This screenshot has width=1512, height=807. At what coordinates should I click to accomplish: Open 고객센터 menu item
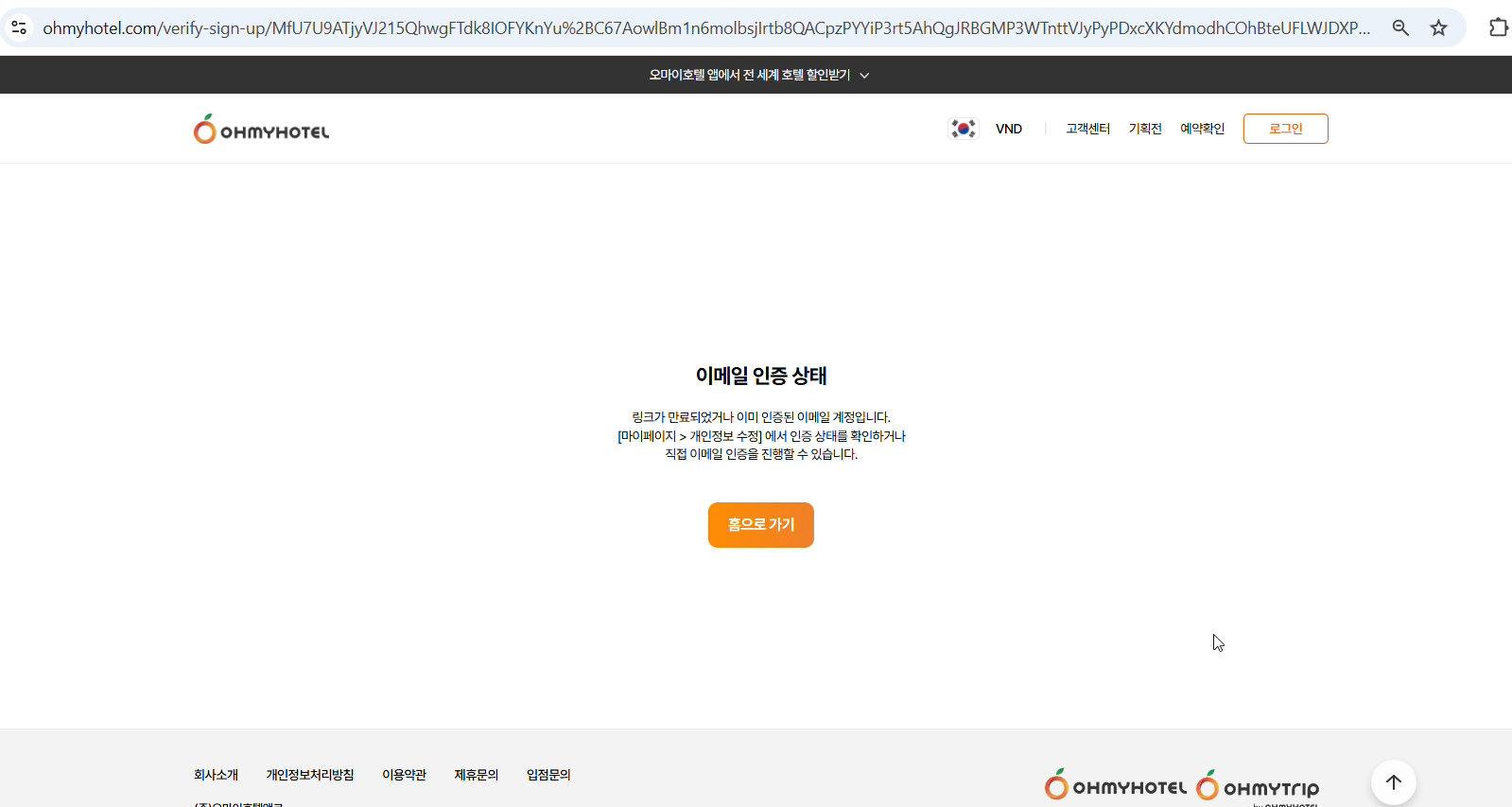coord(1088,129)
